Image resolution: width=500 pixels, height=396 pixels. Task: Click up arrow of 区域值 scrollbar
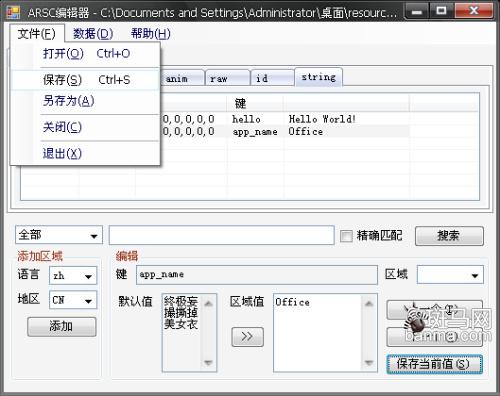click(x=369, y=303)
